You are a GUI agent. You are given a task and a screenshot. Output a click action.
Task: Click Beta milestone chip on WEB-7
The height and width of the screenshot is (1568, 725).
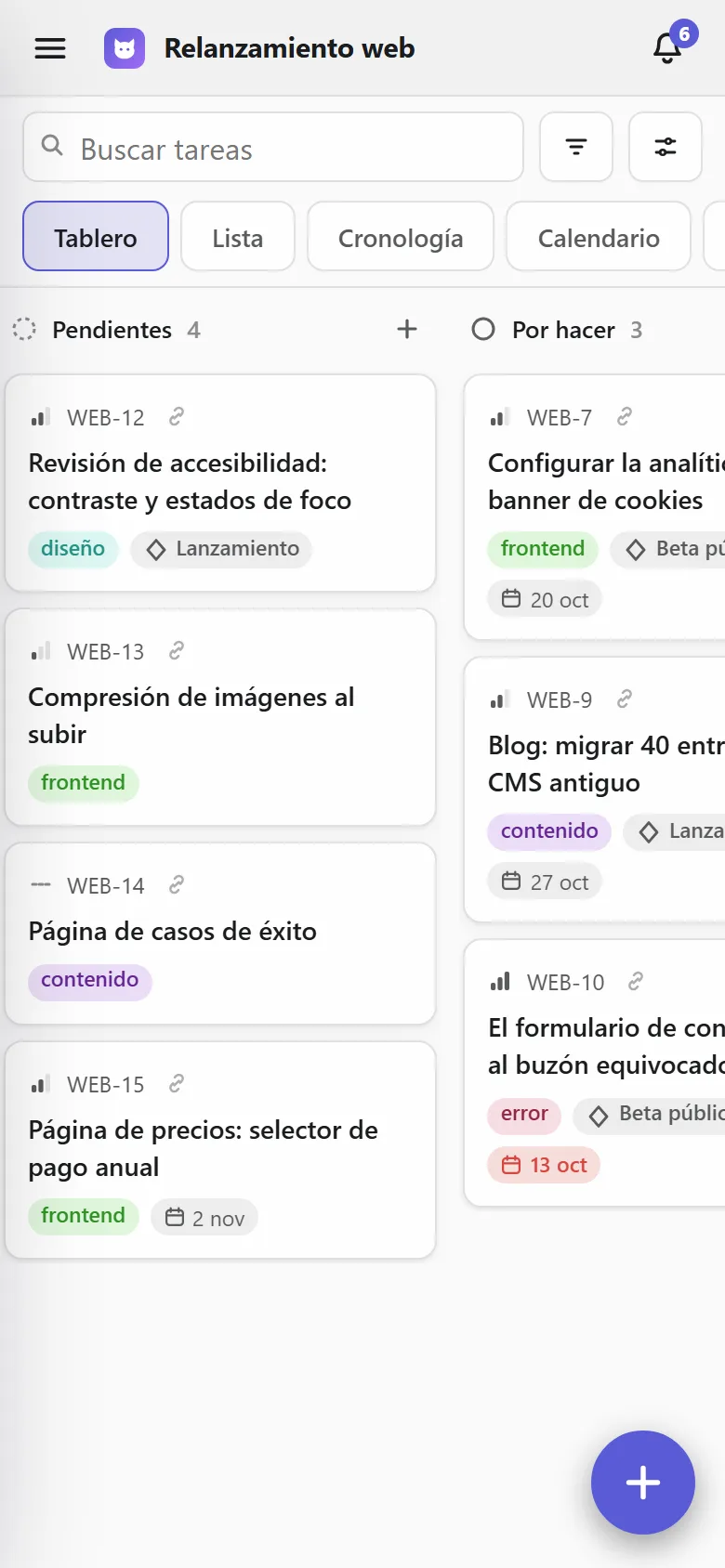667,548
